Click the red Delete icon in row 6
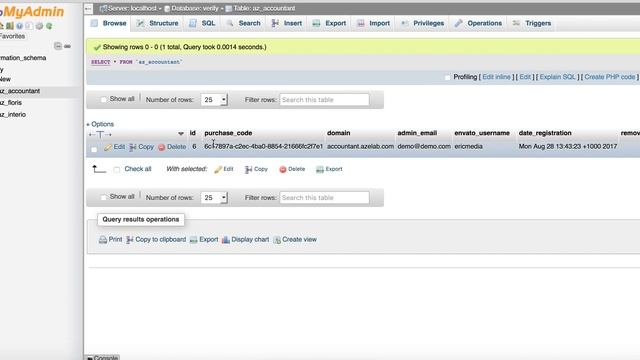 [162, 147]
